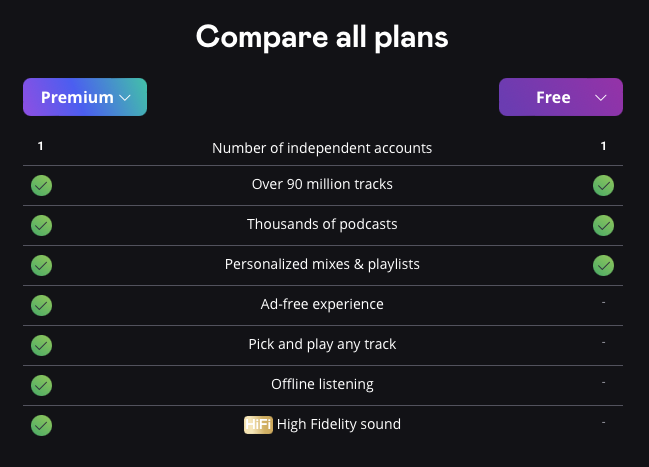The width and height of the screenshot is (649, 467).
Task: Click Free checkmark for Personalized mixes & playlists
Action: 603,265
